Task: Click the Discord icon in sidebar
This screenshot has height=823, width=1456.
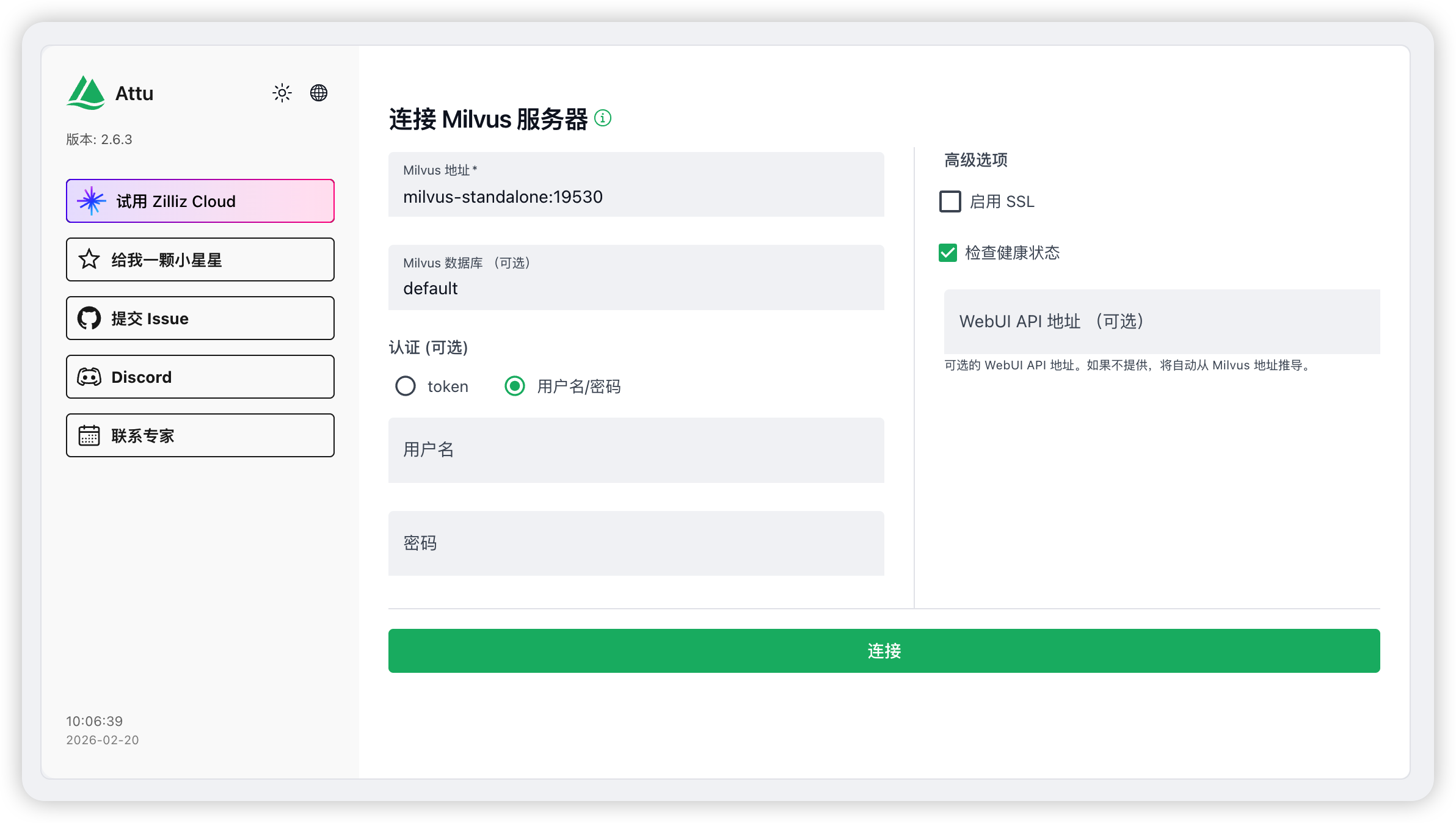Action: [x=89, y=377]
